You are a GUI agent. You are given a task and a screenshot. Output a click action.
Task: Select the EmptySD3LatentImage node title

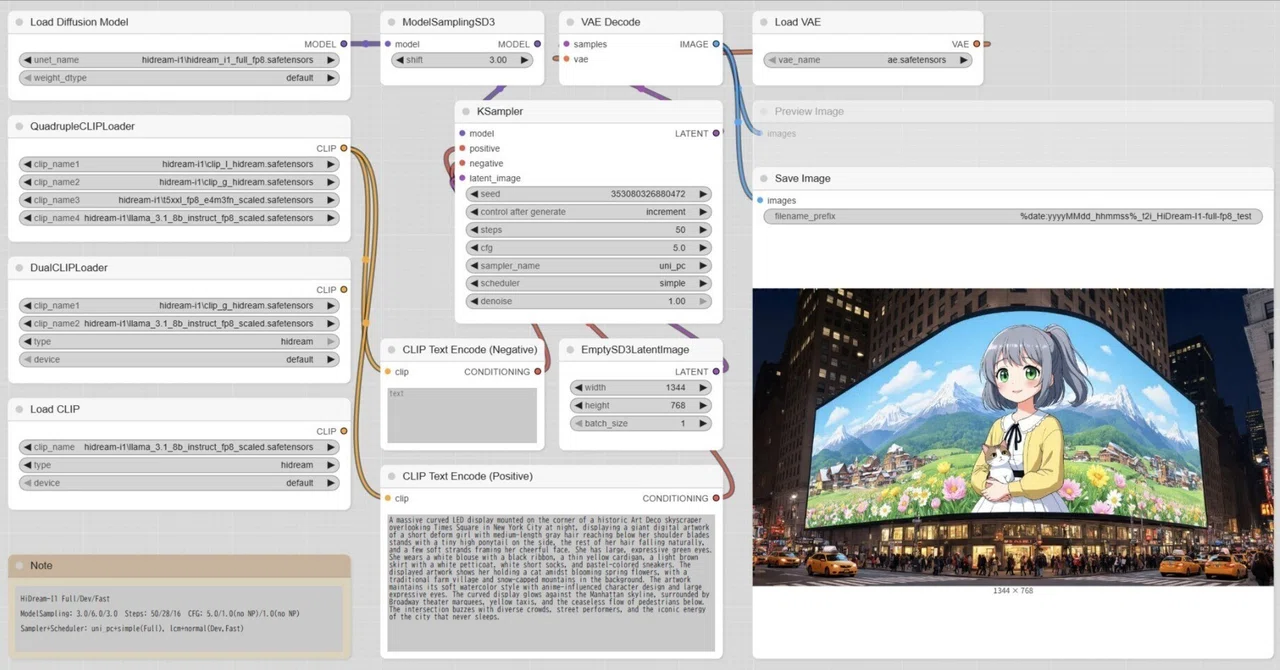(x=635, y=350)
